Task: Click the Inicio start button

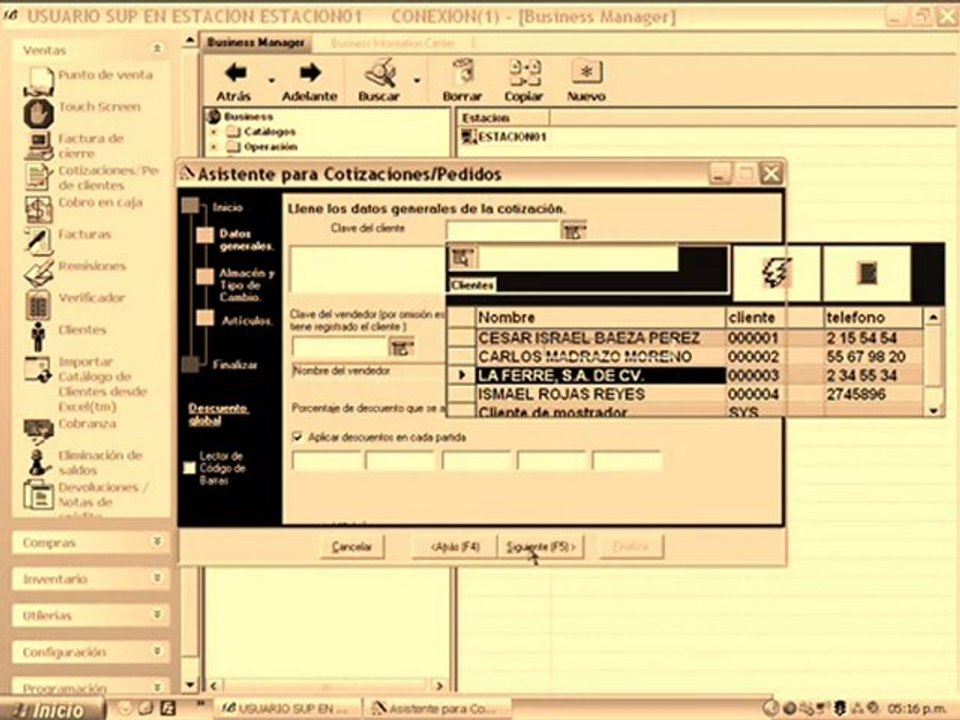Action: [51, 710]
